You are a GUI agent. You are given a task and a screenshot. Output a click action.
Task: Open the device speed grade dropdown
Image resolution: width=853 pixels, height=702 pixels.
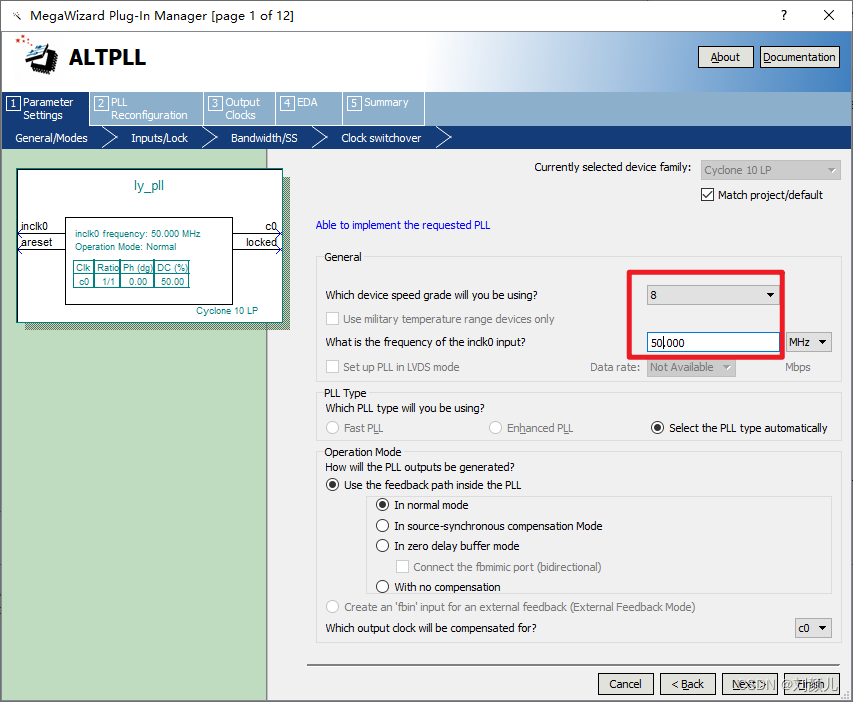point(713,295)
